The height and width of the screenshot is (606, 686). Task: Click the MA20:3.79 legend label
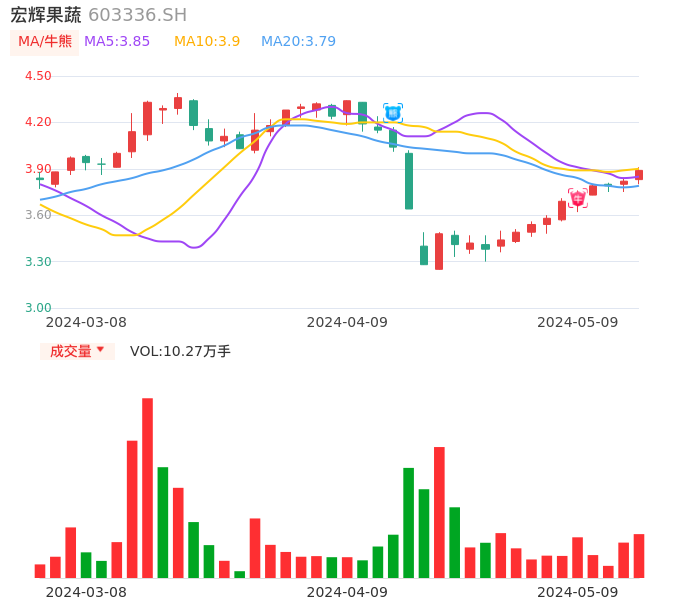298,42
